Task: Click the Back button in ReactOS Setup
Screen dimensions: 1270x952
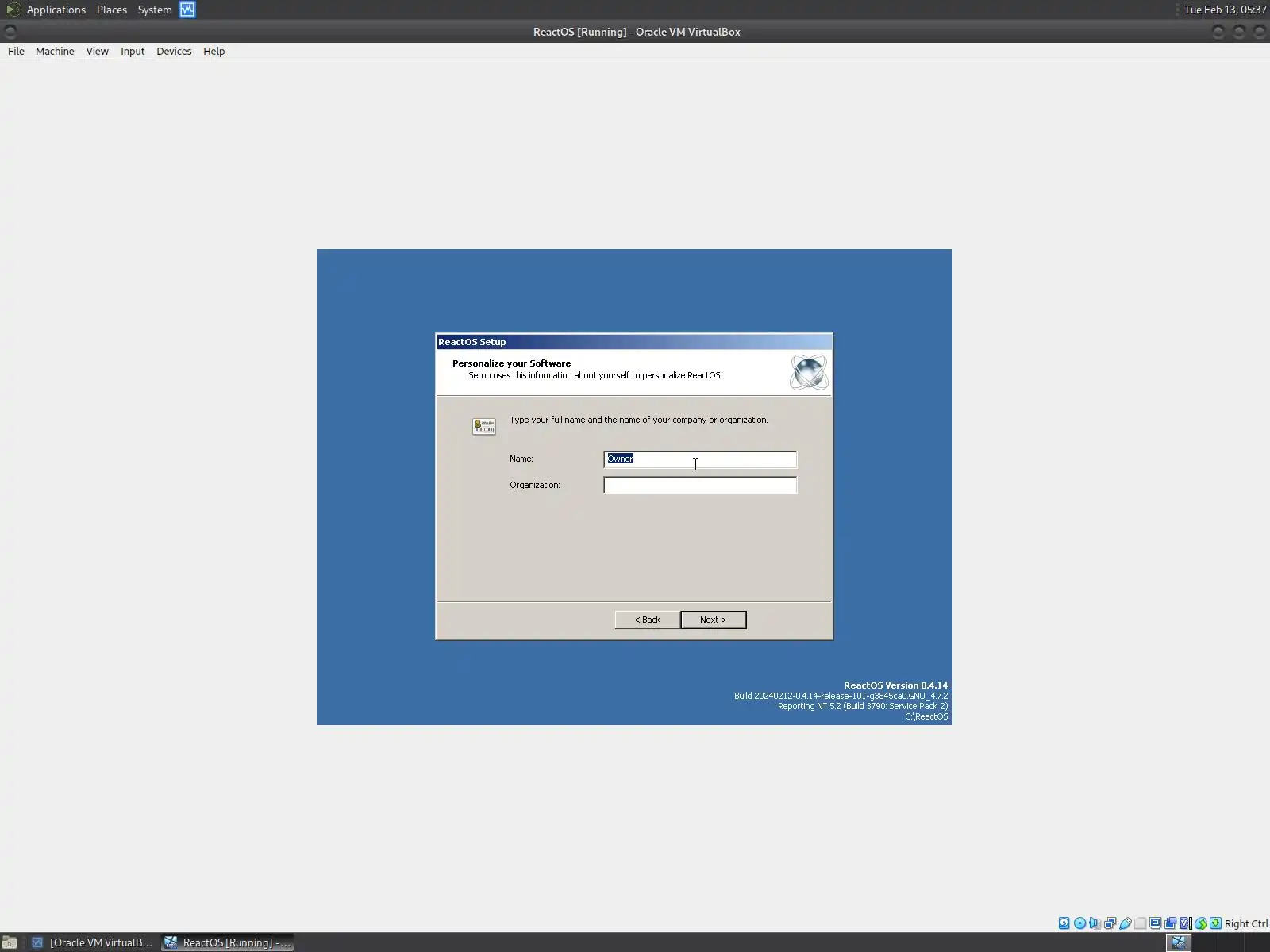Action: pos(647,620)
